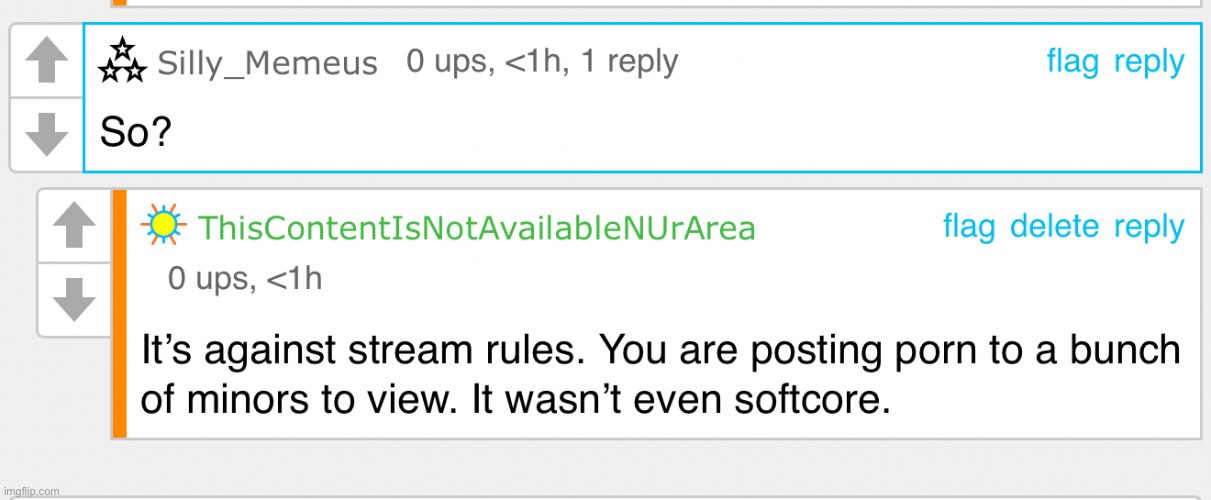Click the orange bar on the stream rules reply
This screenshot has height=500, width=1211.
click(119, 313)
